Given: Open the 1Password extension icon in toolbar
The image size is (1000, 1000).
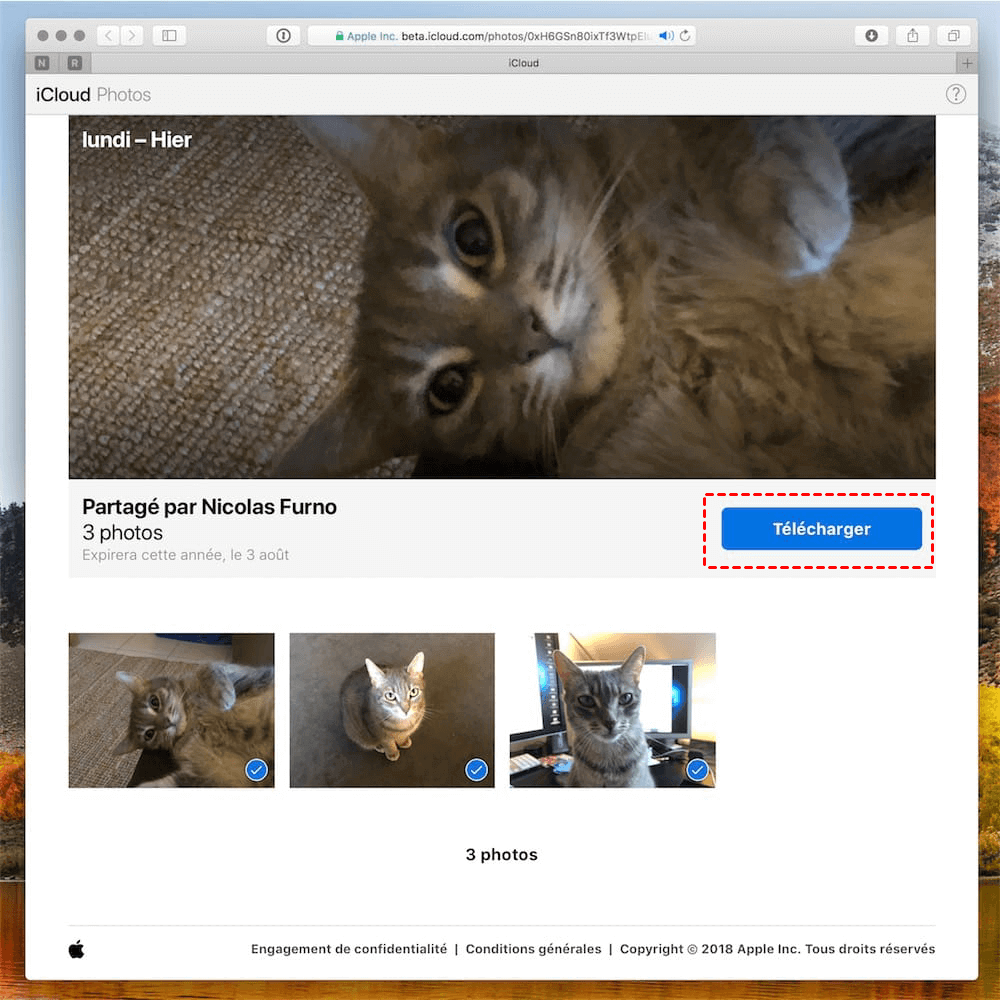Looking at the screenshot, I should point(283,36).
